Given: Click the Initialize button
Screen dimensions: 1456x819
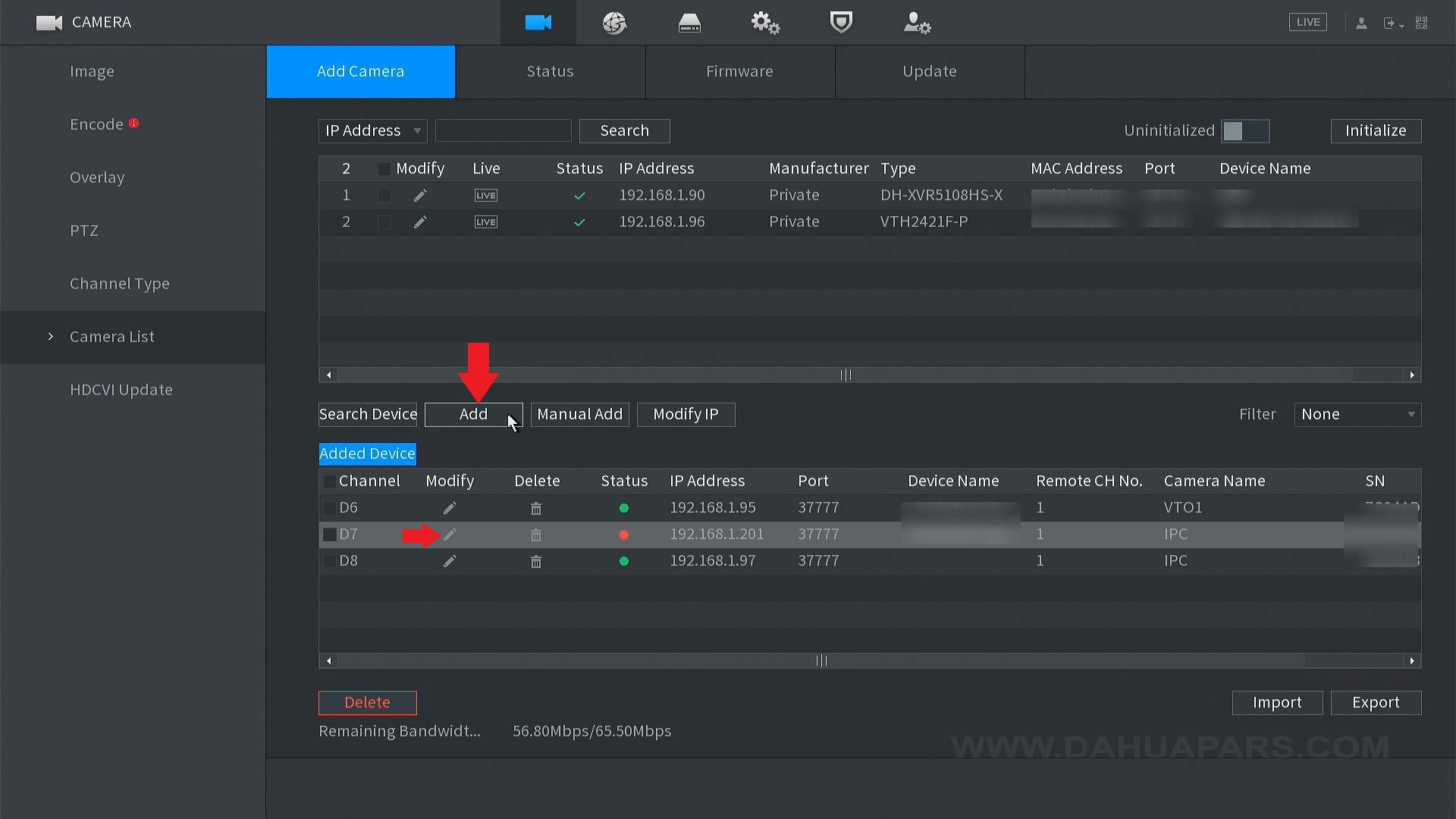Looking at the screenshot, I should [x=1376, y=130].
